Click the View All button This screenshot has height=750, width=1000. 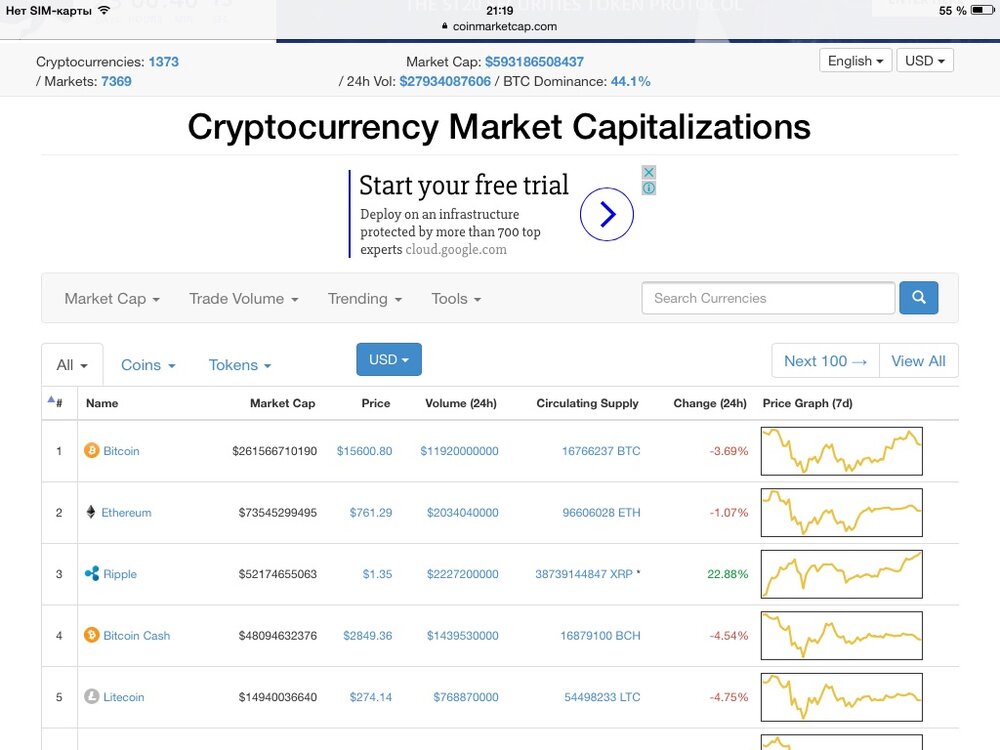click(x=918, y=361)
